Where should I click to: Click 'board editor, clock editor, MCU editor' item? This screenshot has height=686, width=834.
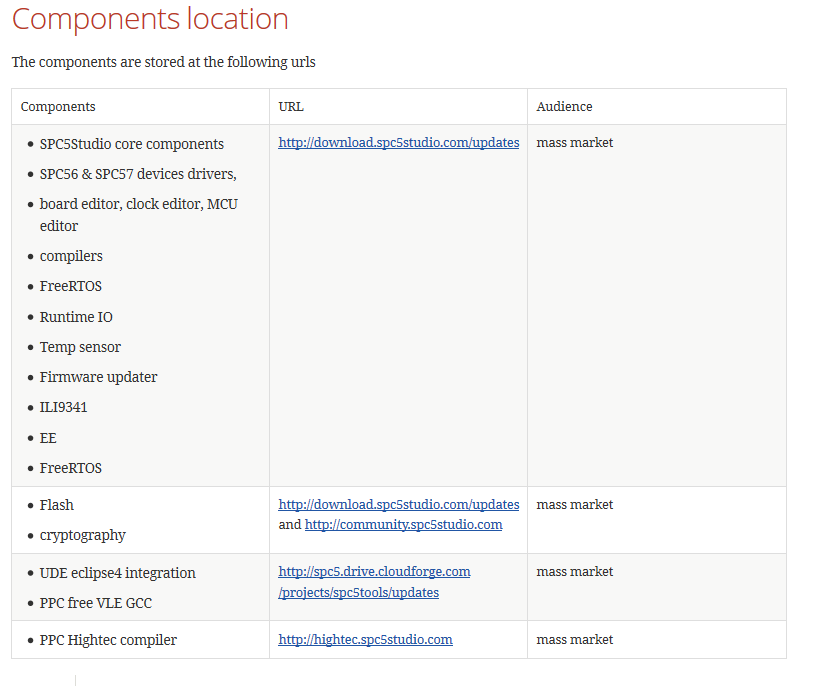click(138, 215)
